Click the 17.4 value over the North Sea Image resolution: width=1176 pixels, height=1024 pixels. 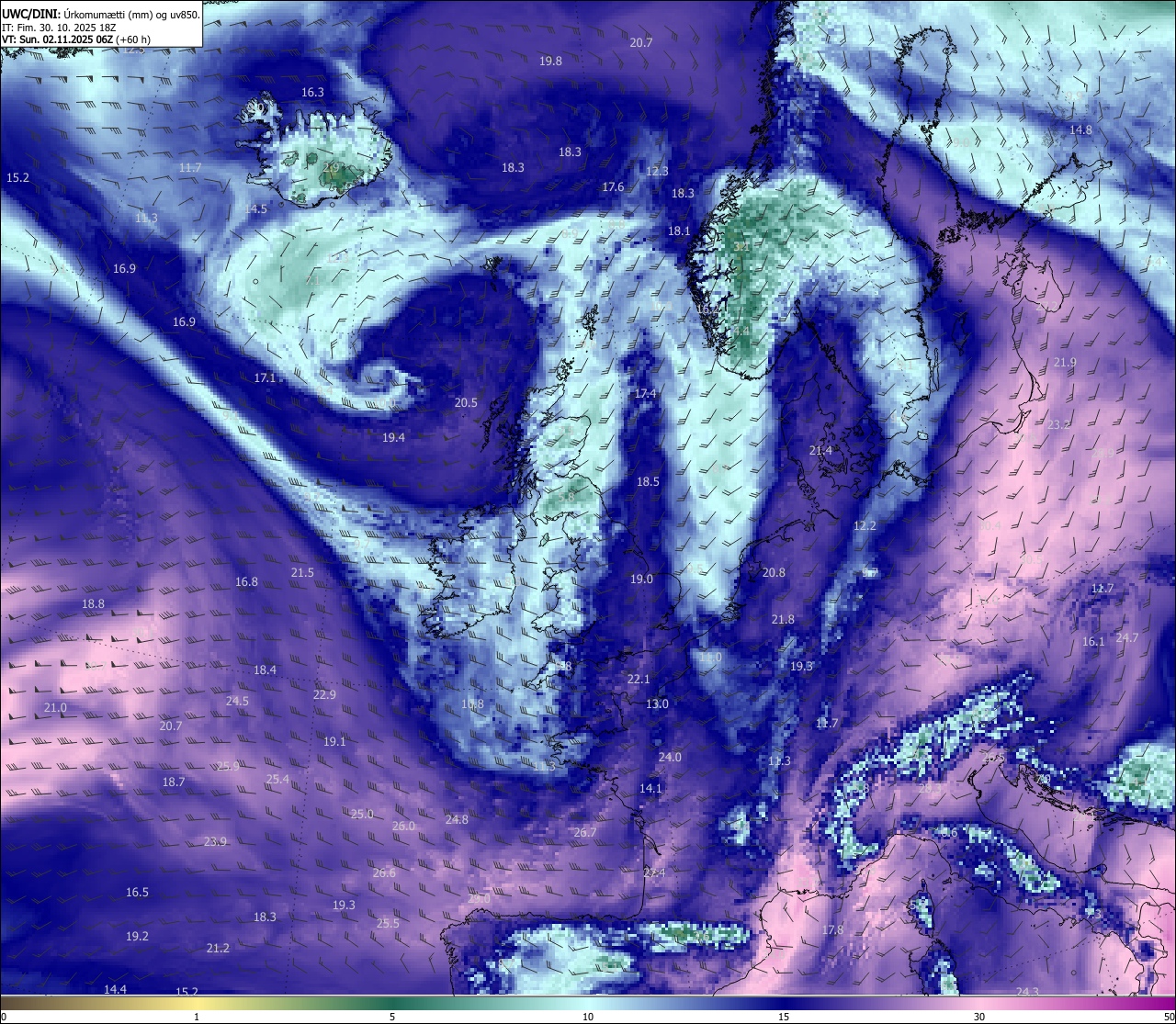[x=645, y=393]
